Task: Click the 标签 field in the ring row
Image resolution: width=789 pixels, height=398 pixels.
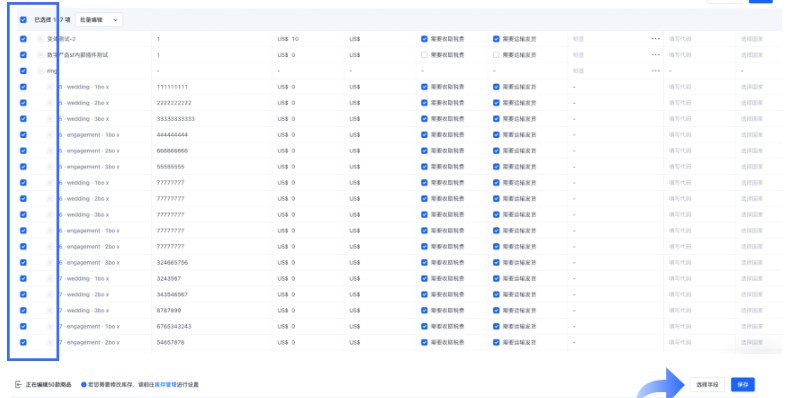Action: (x=579, y=71)
